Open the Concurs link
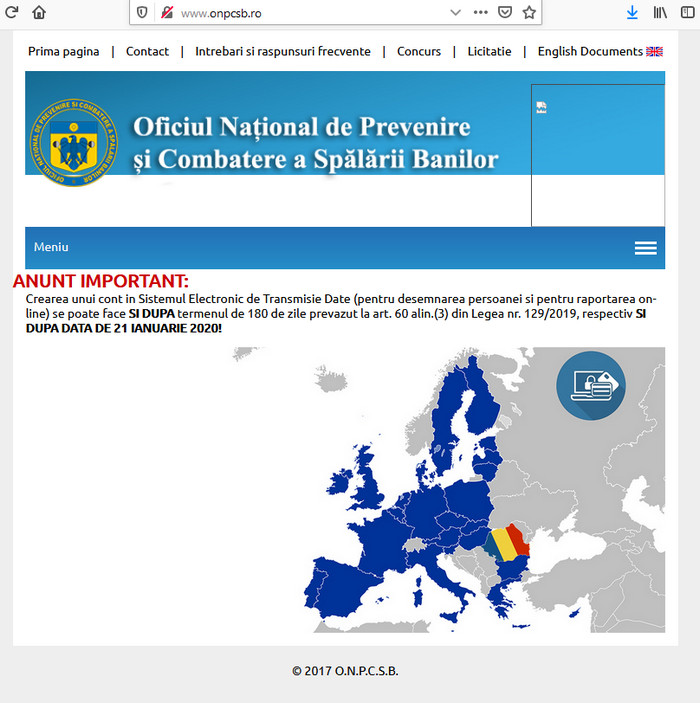Image resolution: width=700 pixels, height=703 pixels. tap(419, 52)
